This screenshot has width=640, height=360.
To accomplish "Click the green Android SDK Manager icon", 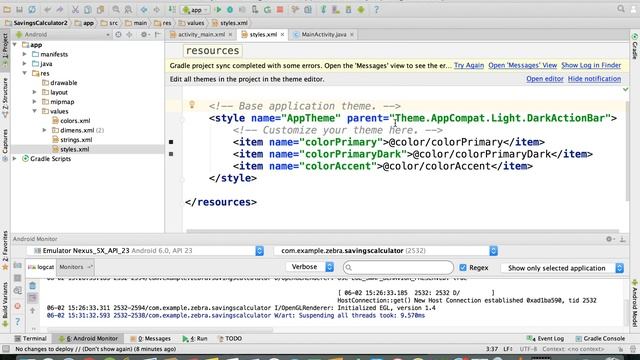I will point(361,9).
